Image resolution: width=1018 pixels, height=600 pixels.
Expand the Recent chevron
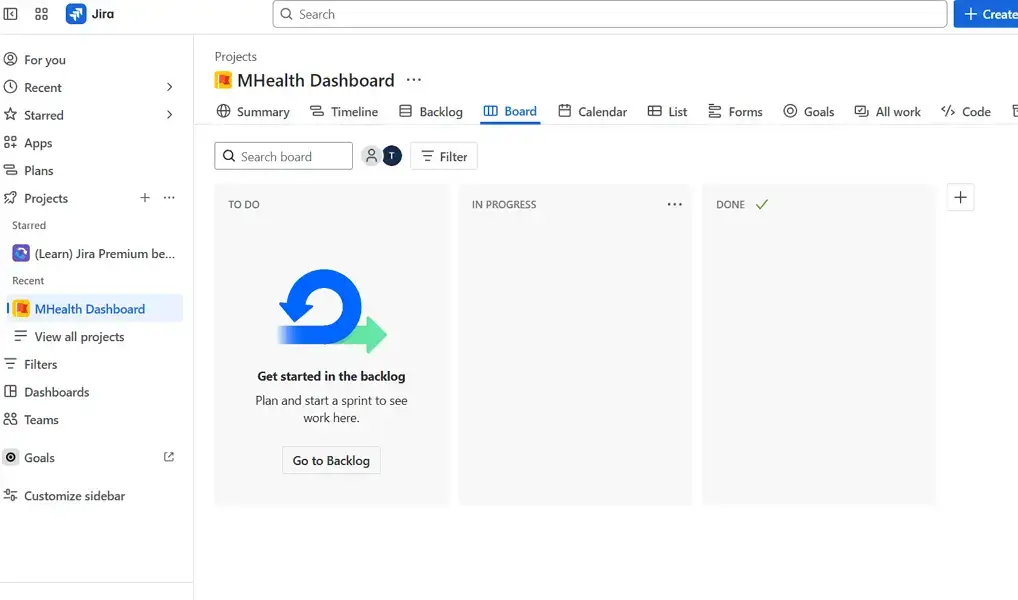coord(169,87)
